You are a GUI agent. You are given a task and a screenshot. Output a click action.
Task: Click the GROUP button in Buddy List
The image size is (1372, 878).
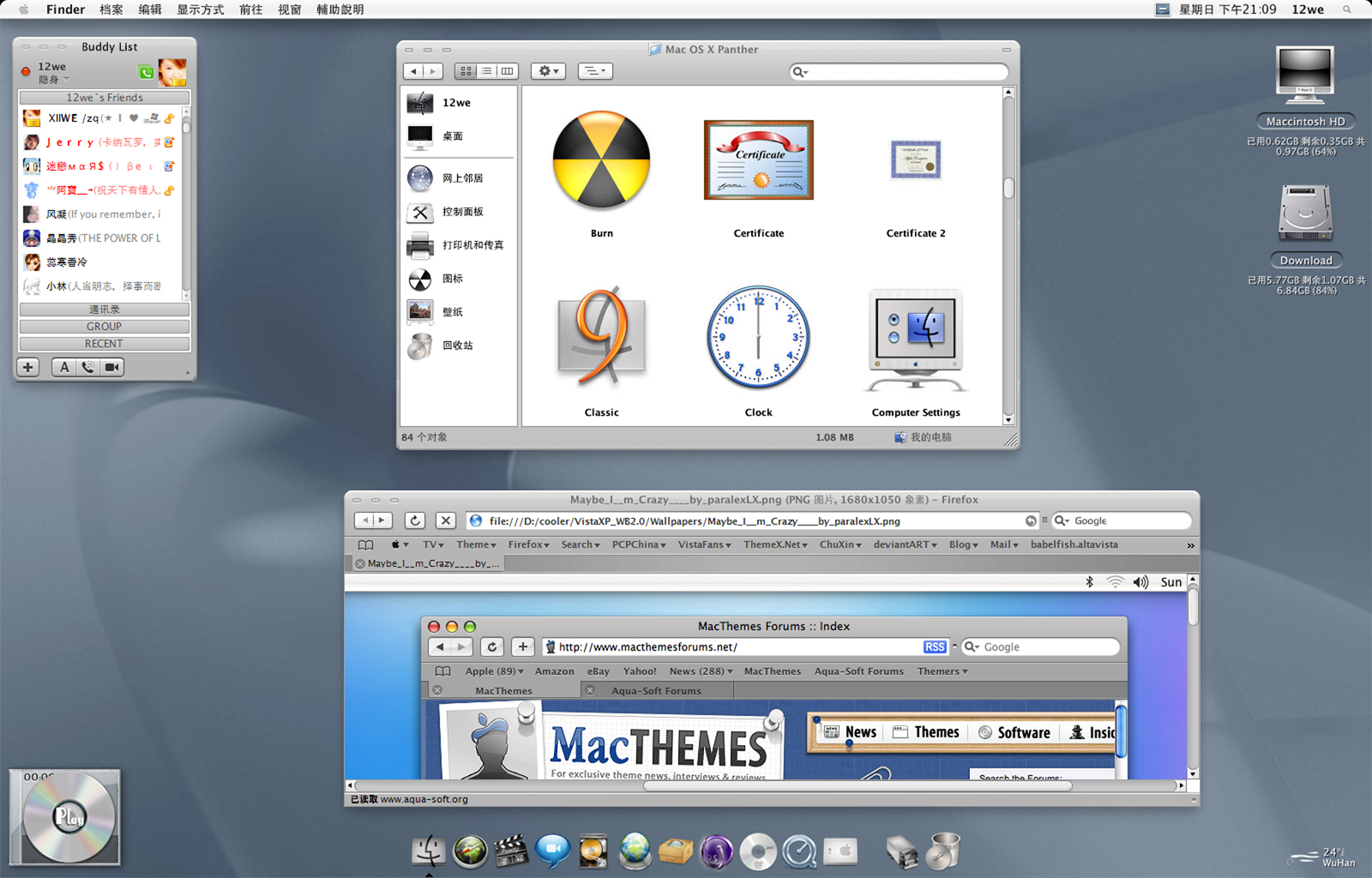[105, 327]
